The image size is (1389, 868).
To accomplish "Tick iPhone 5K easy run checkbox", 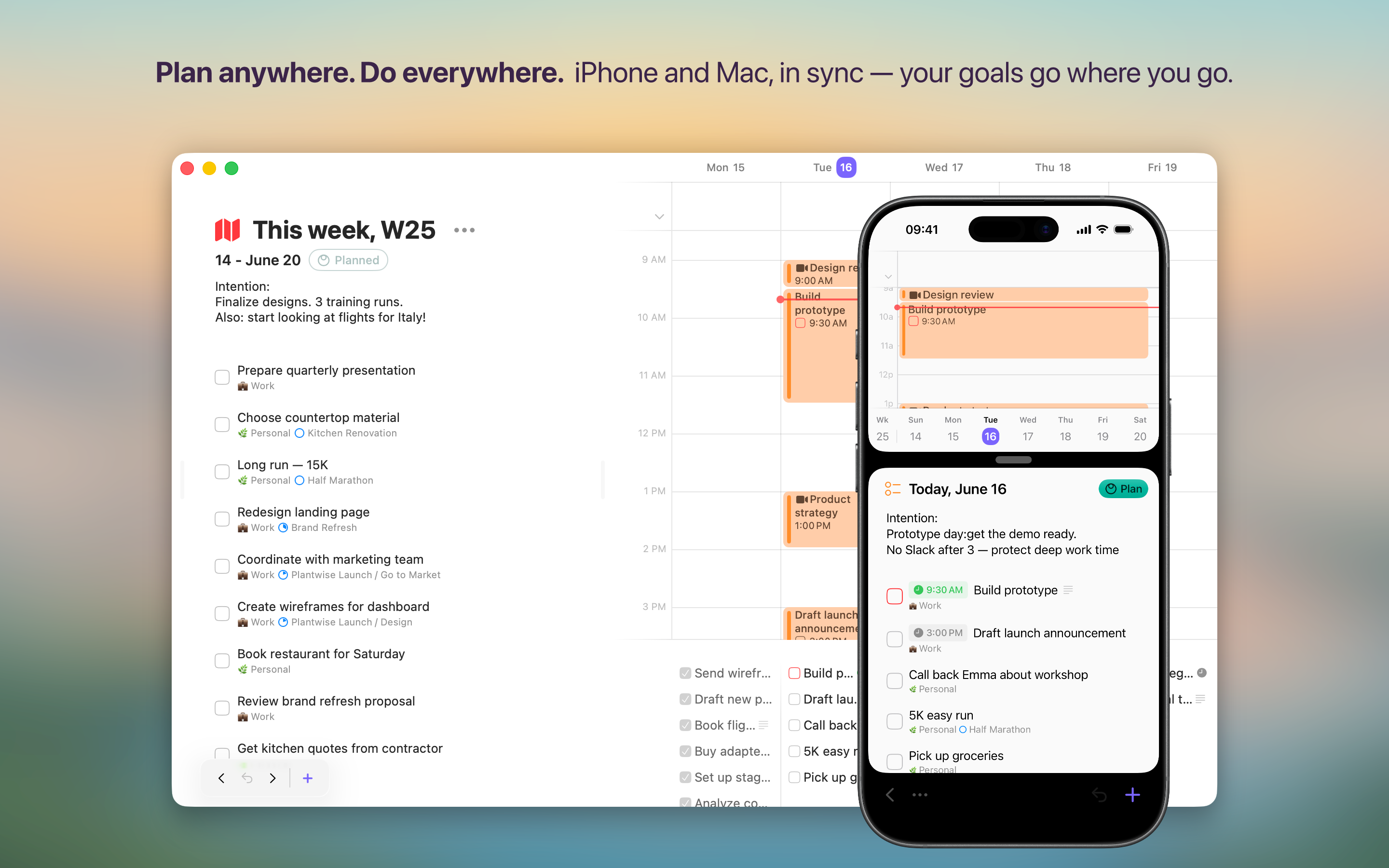I will click(x=894, y=721).
